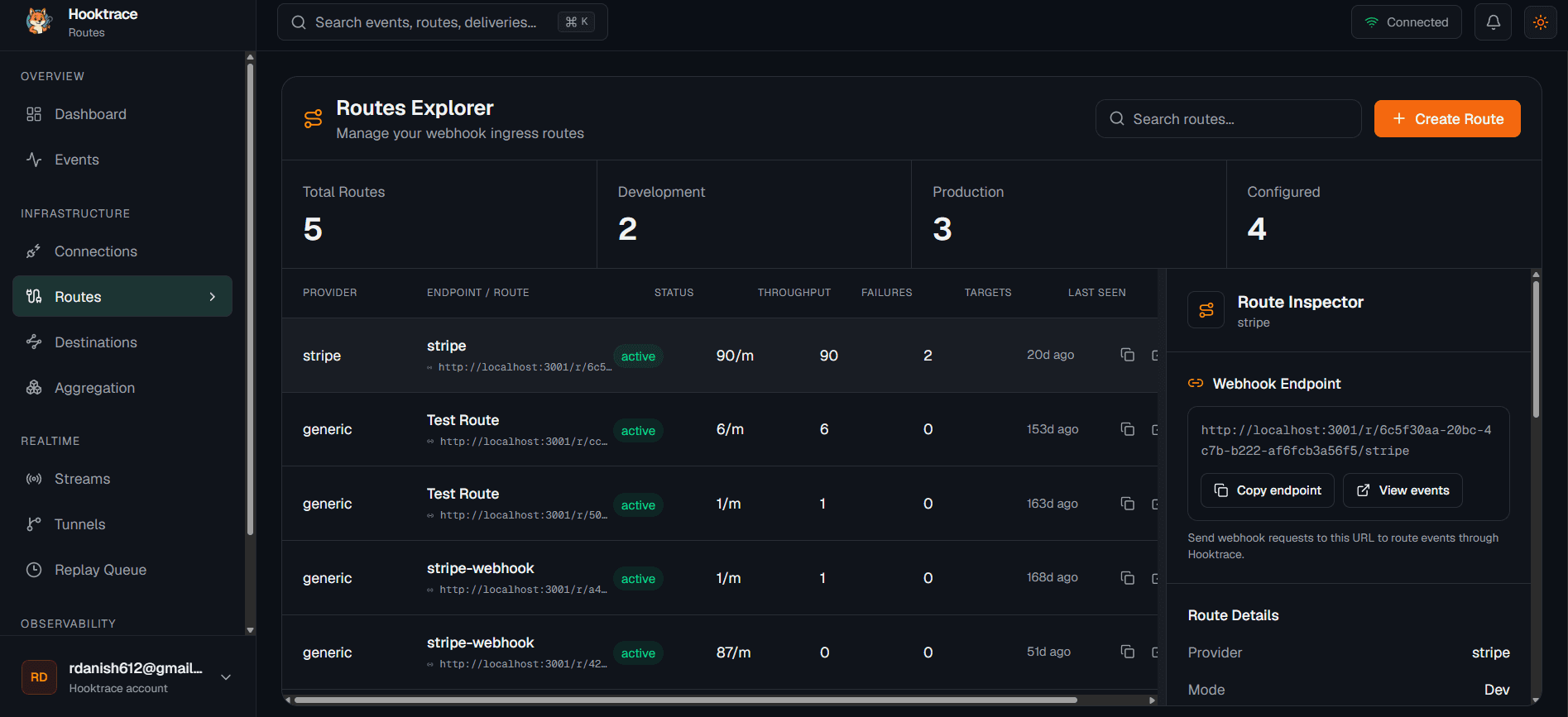
Task: Copy endpoint icon for 168d ago row
Action: [1127, 578]
